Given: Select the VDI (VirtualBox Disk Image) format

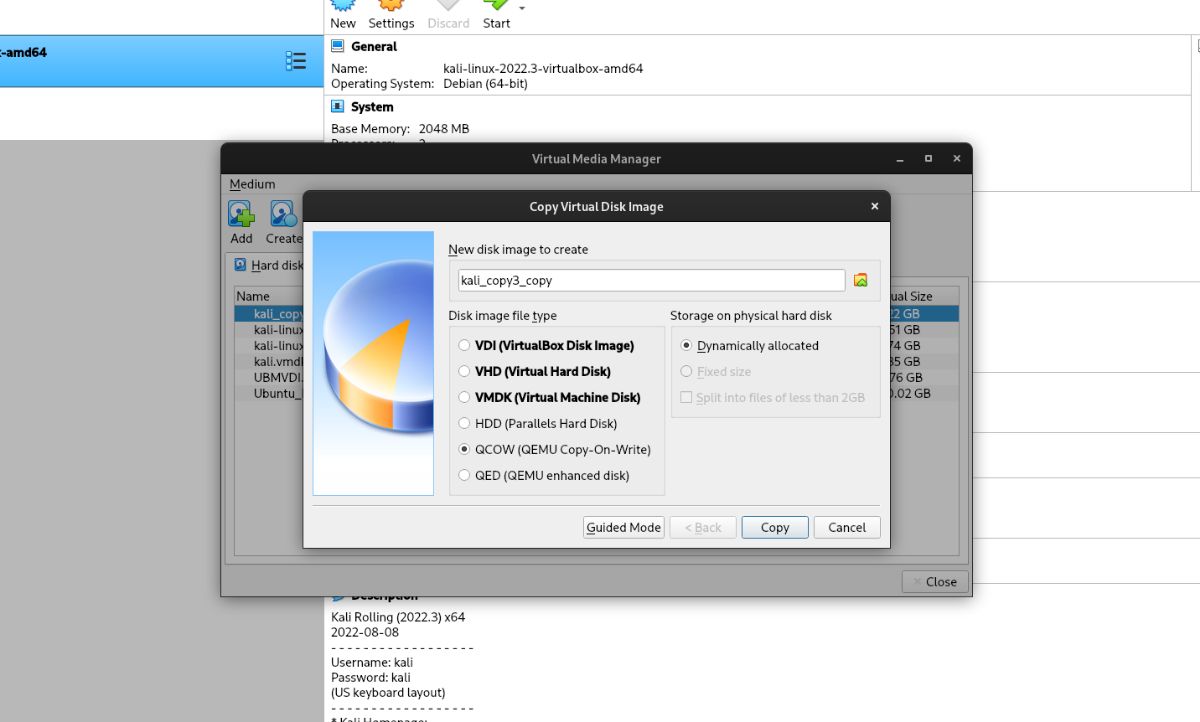Looking at the screenshot, I should (x=464, y=345).
